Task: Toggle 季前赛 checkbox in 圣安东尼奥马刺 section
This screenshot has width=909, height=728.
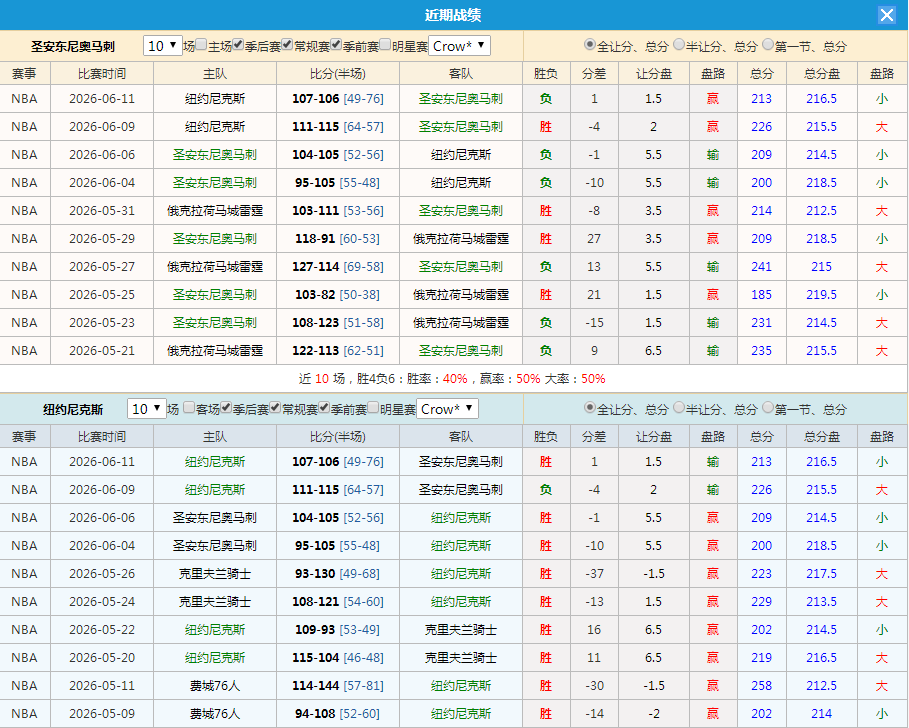Action: click(336, 45)
